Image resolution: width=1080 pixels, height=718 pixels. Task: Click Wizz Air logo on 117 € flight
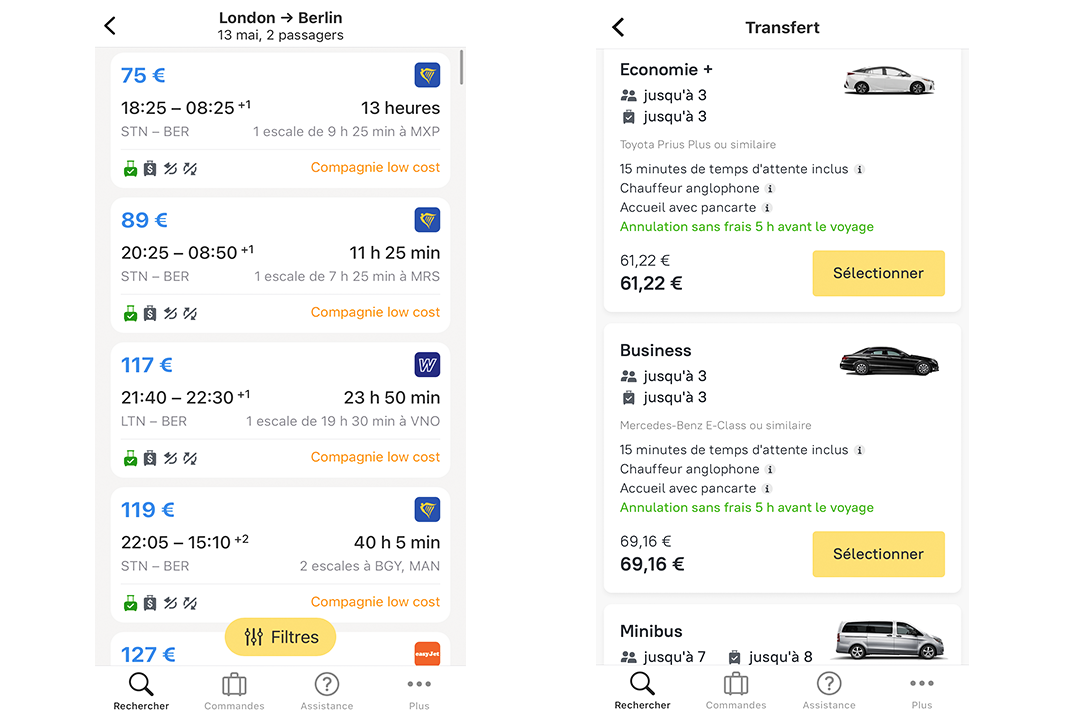(x=427, y=365)
